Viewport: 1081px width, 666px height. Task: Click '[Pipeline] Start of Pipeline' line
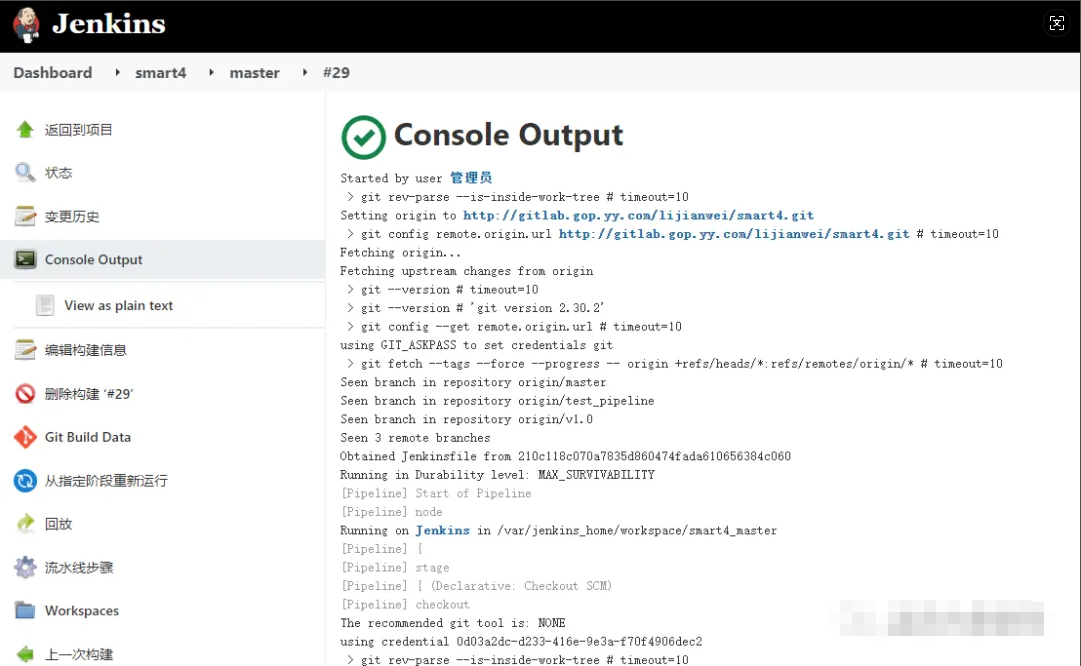click(436, 494)
